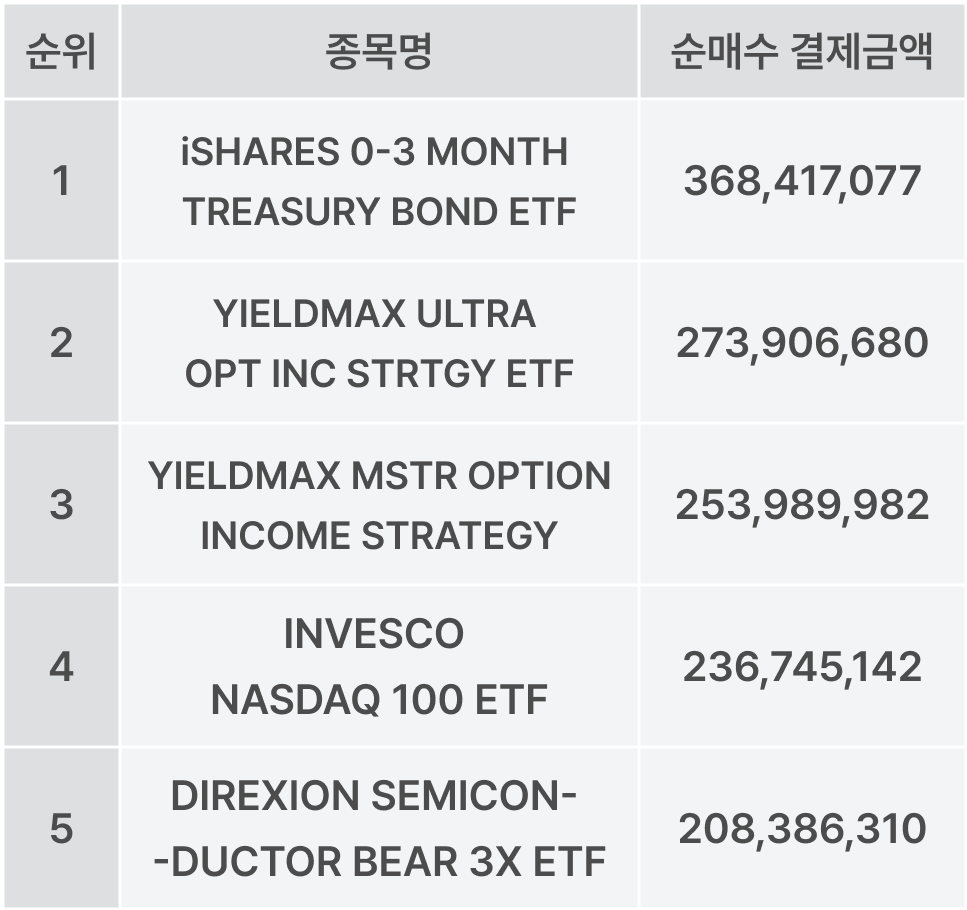Click the TREASURY BOND ETF text line
This screenshot has height=910, width=967.
coord(380,212)
